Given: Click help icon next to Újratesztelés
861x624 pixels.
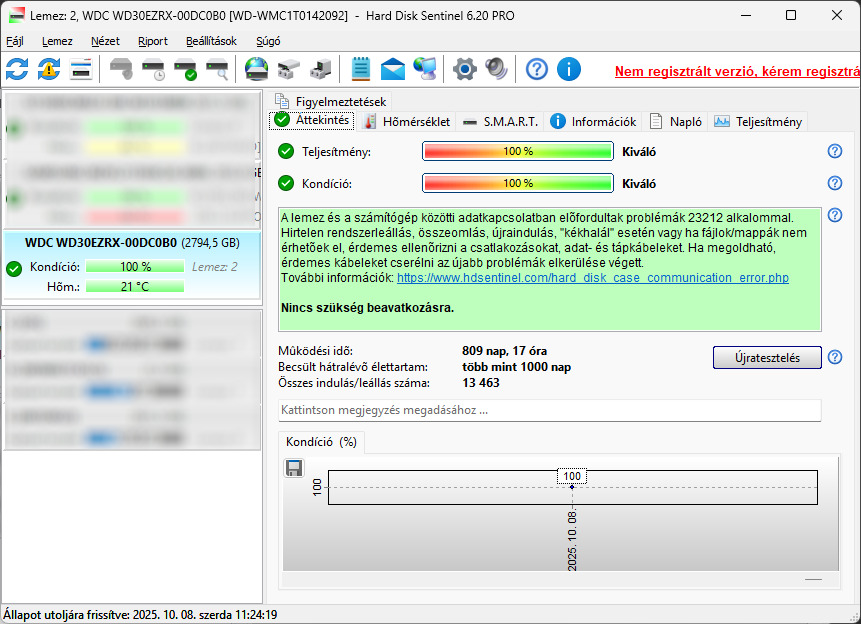Looking at the screenshot, I should [835, 357].
